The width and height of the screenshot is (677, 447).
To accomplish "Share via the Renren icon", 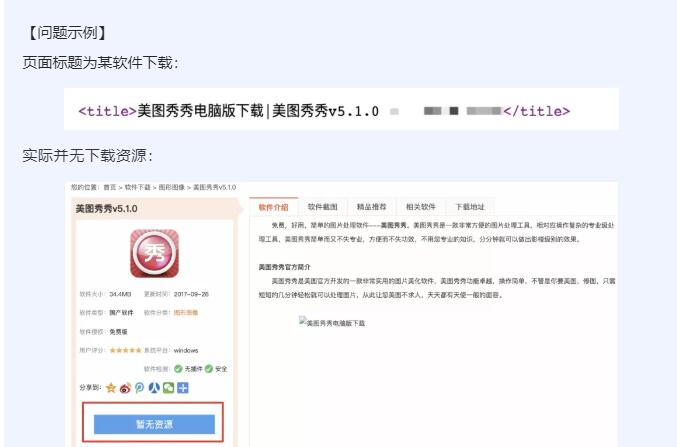I will click(x=154, y=388).
